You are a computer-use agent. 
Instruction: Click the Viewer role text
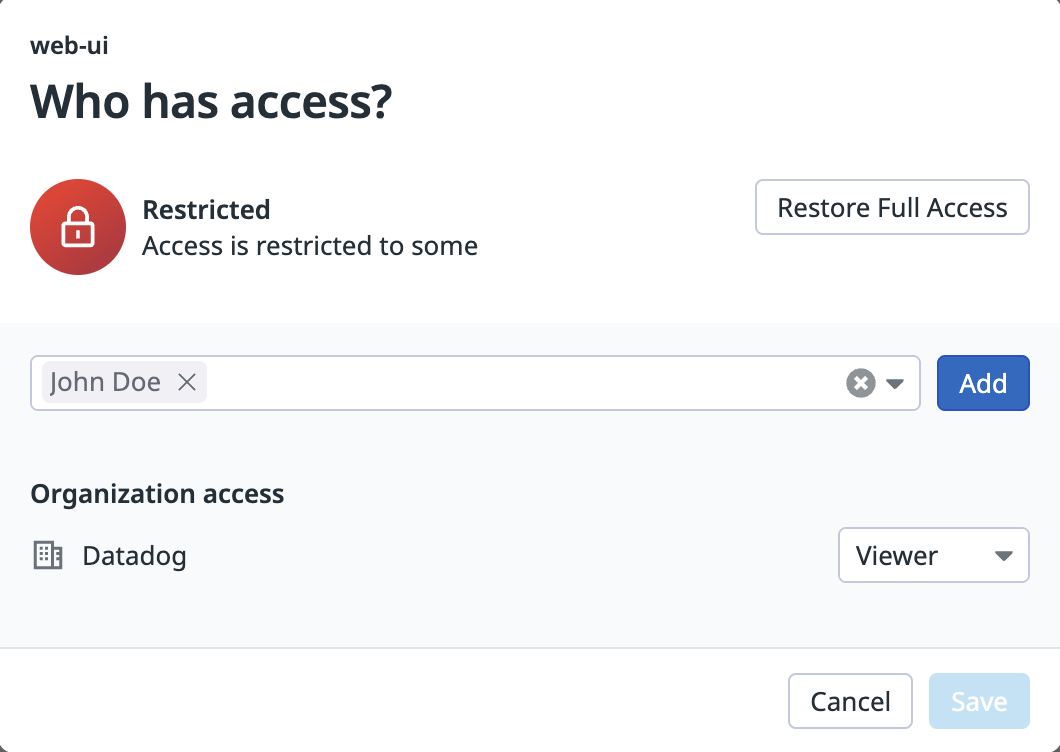pos(897,556)
